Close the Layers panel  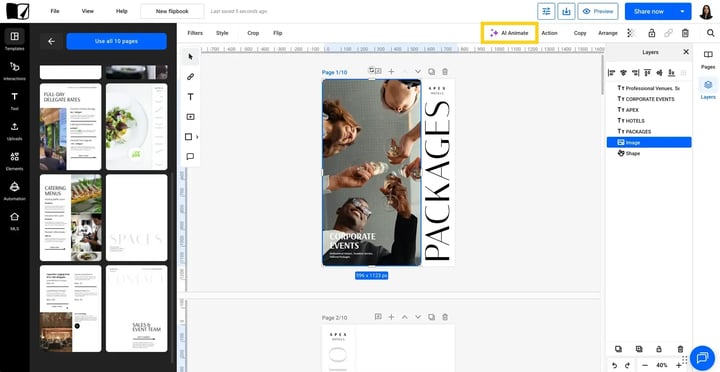[x=686, y=52]
